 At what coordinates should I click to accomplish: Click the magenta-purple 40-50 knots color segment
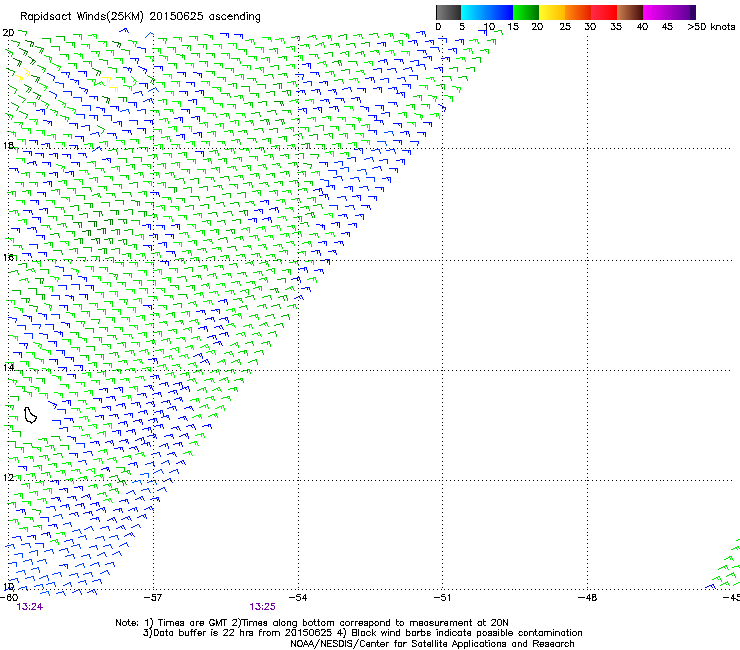coord(669,12)
